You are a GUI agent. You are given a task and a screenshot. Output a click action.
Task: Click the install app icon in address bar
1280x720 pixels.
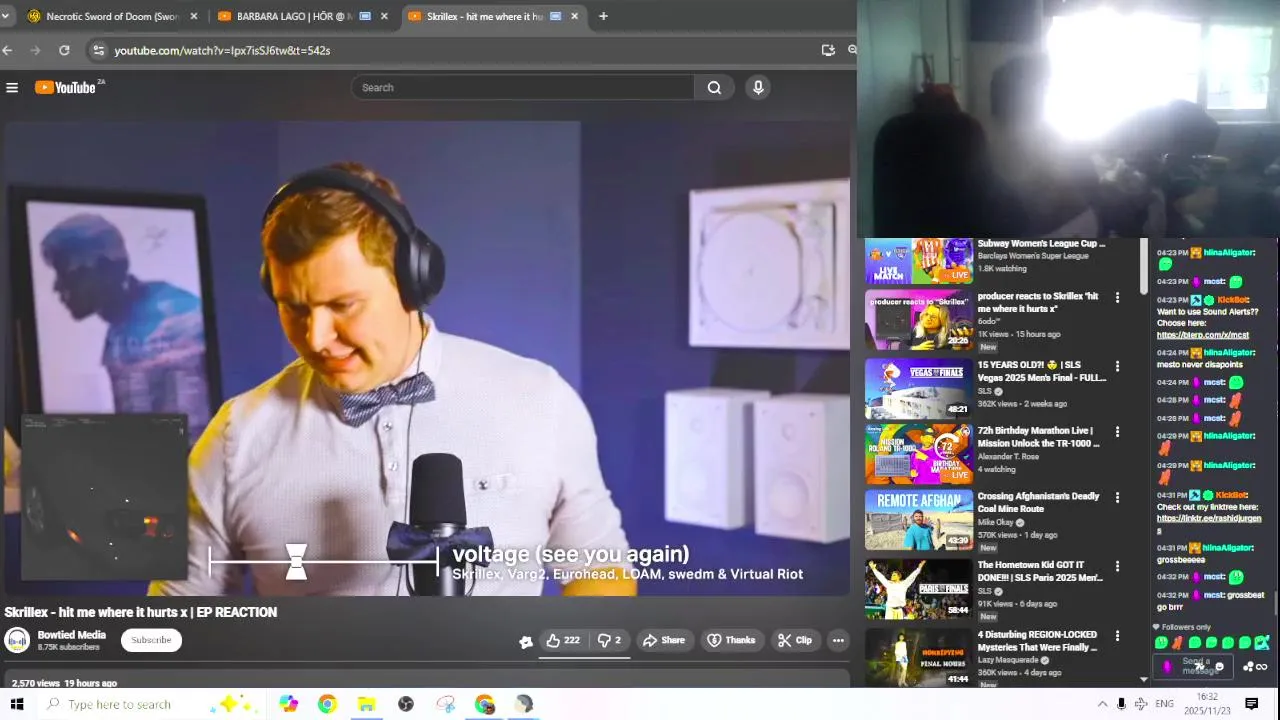click(x=828, y=50)
